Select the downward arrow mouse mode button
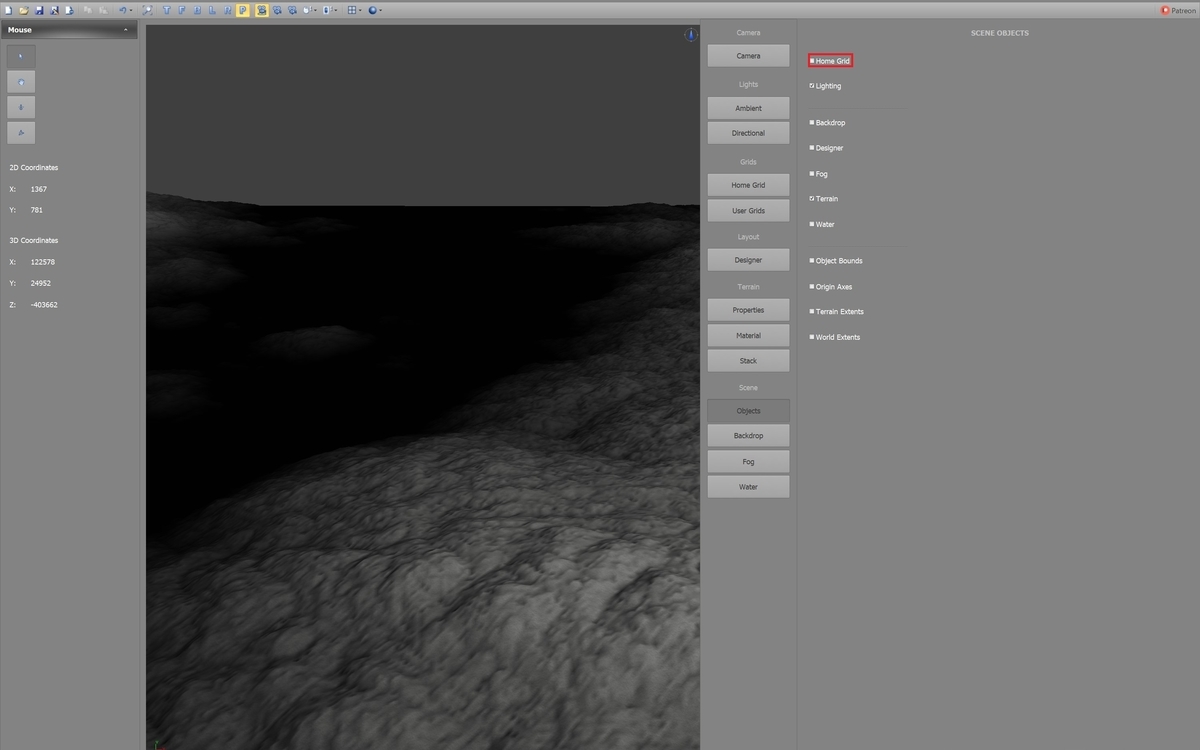This screenshot has height=750, width=1200. click(x=21, y=107)
